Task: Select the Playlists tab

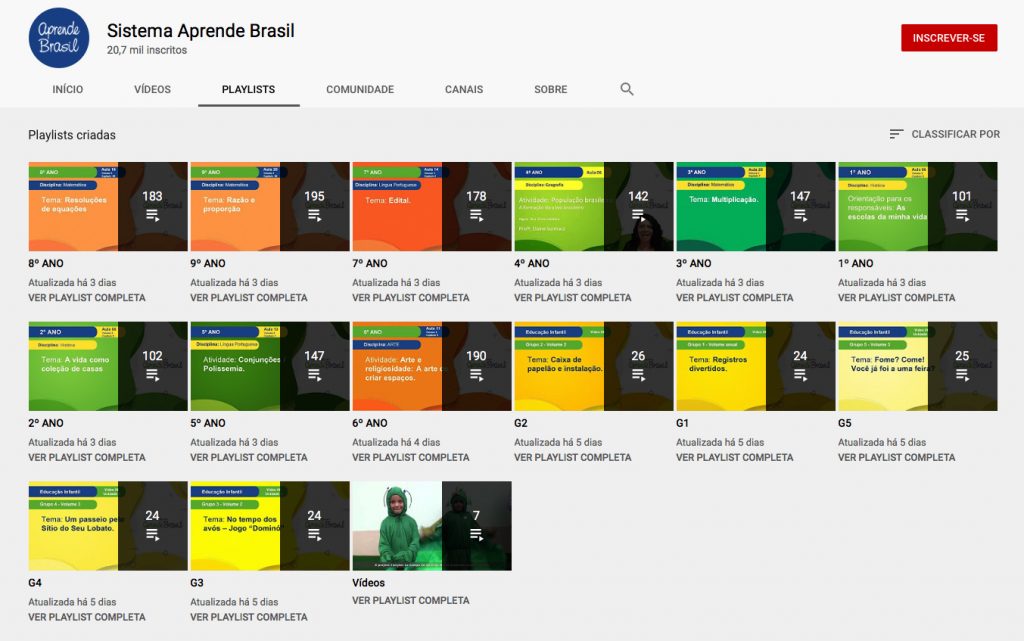Action: (x=248, y=89)
